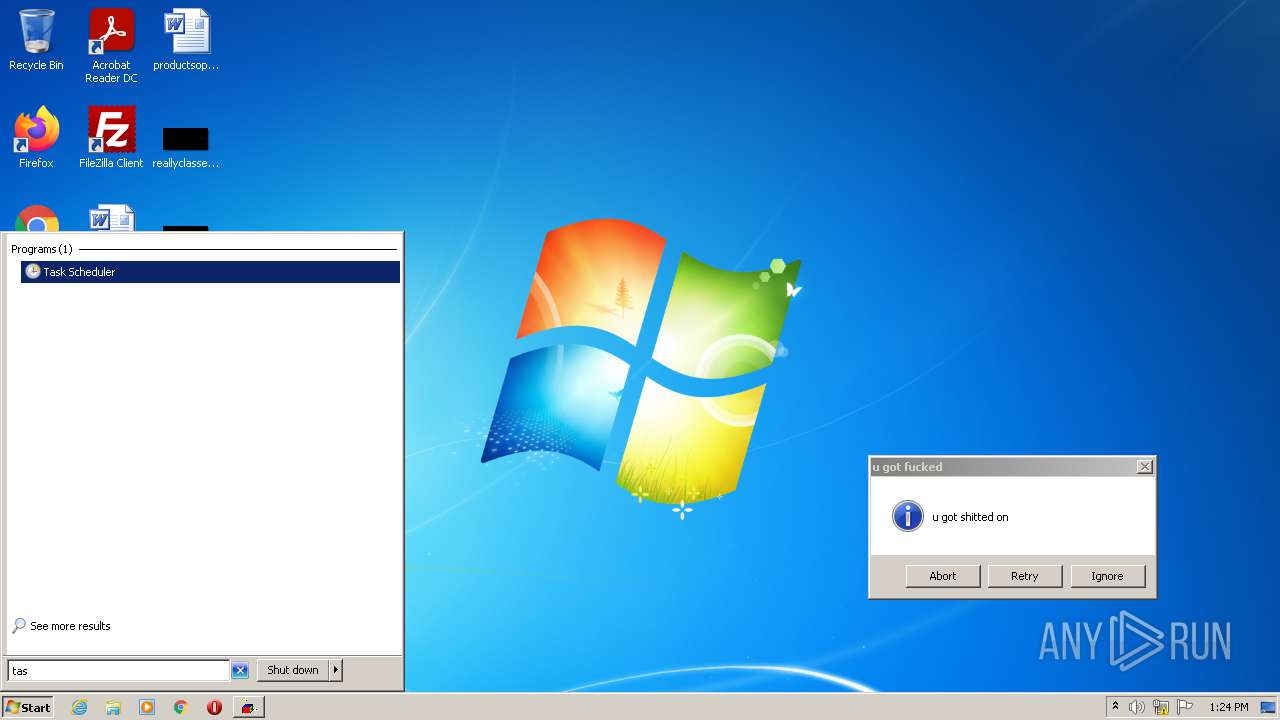This screenshot has height=720, width=1280.
Task: Click the taskbar clock showing 1:24 PM
Action: click(1229, 707)
